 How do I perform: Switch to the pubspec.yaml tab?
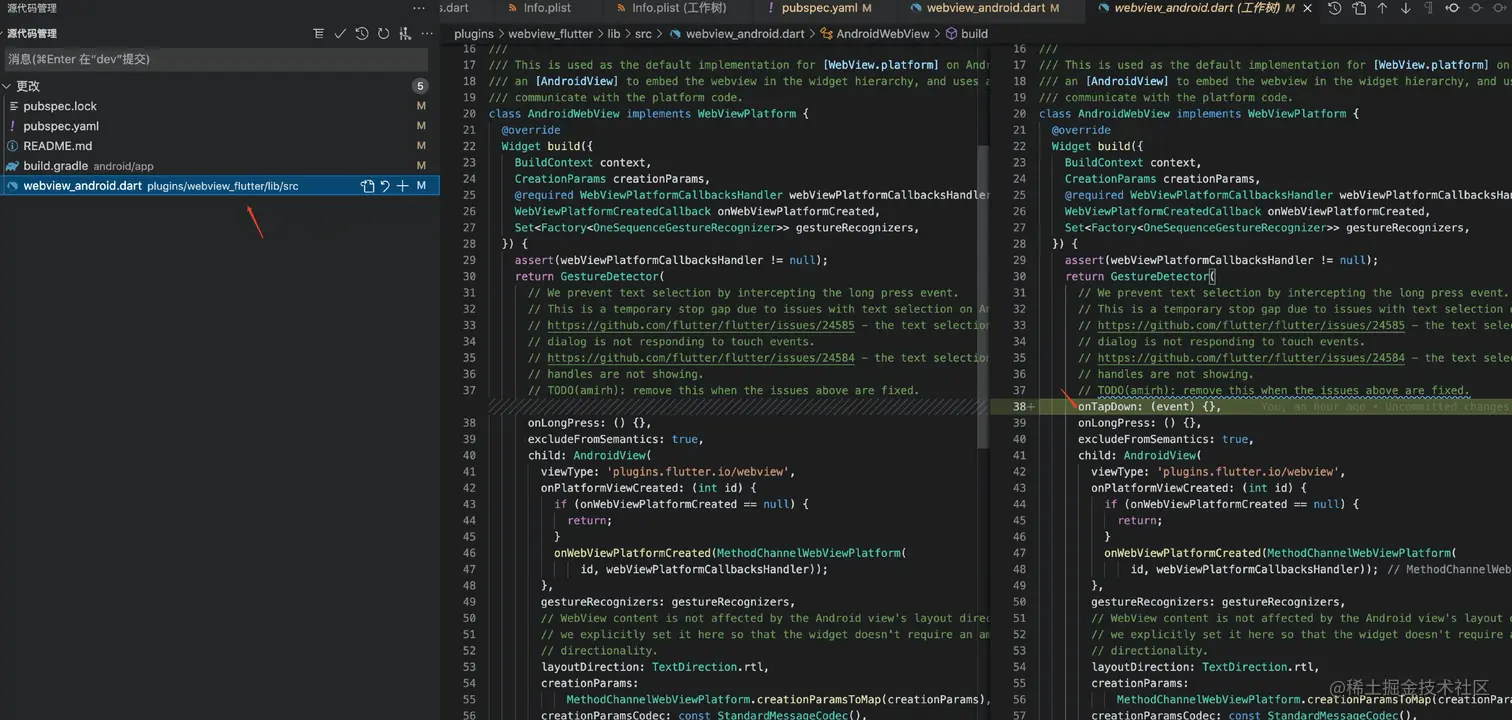(818, 8)
